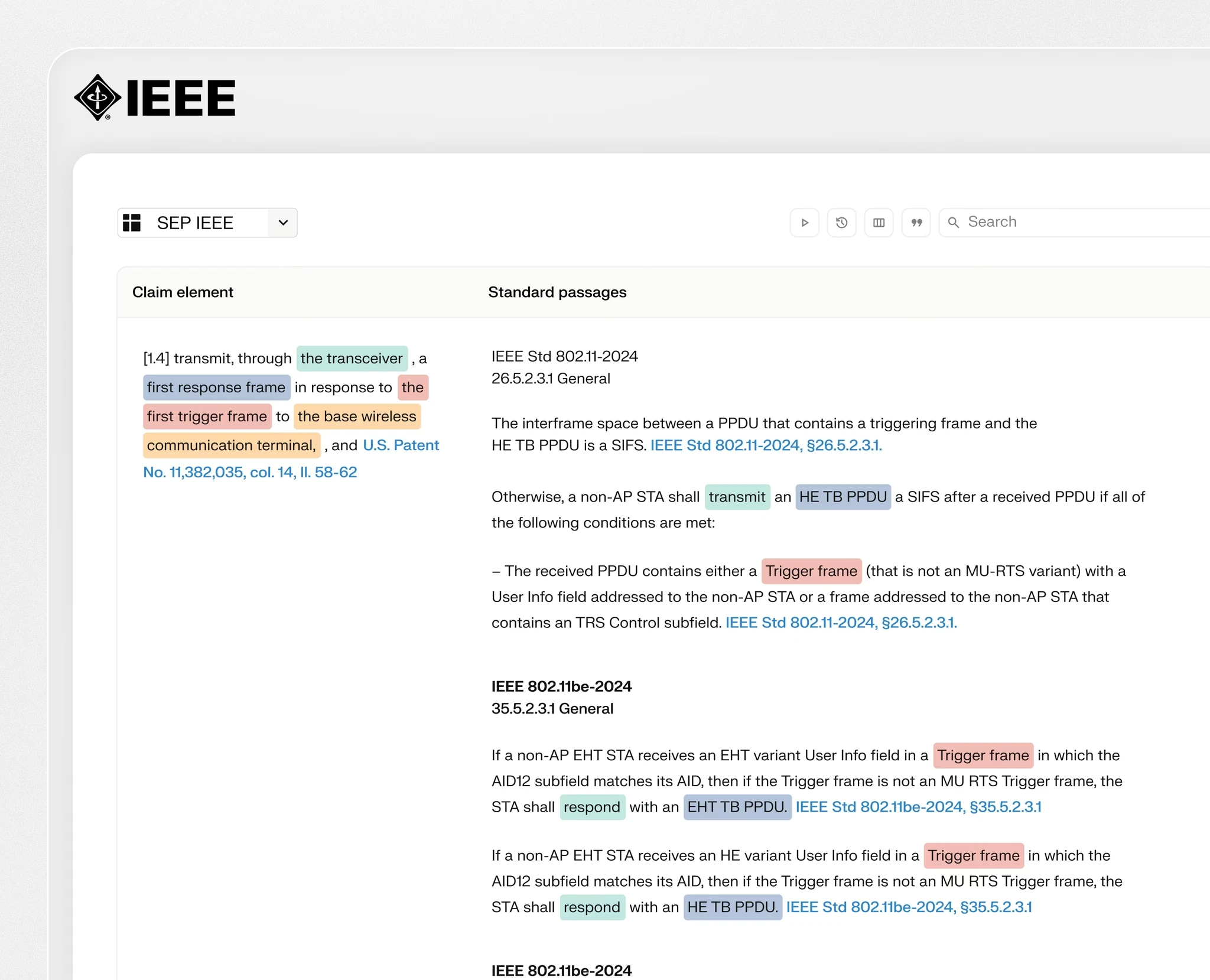Image resolution: width=1210 pixels, height=980 pixels.
Task: Select blue 'HE TB PPDU.' highlight after respond
Action: coord(733,907)
